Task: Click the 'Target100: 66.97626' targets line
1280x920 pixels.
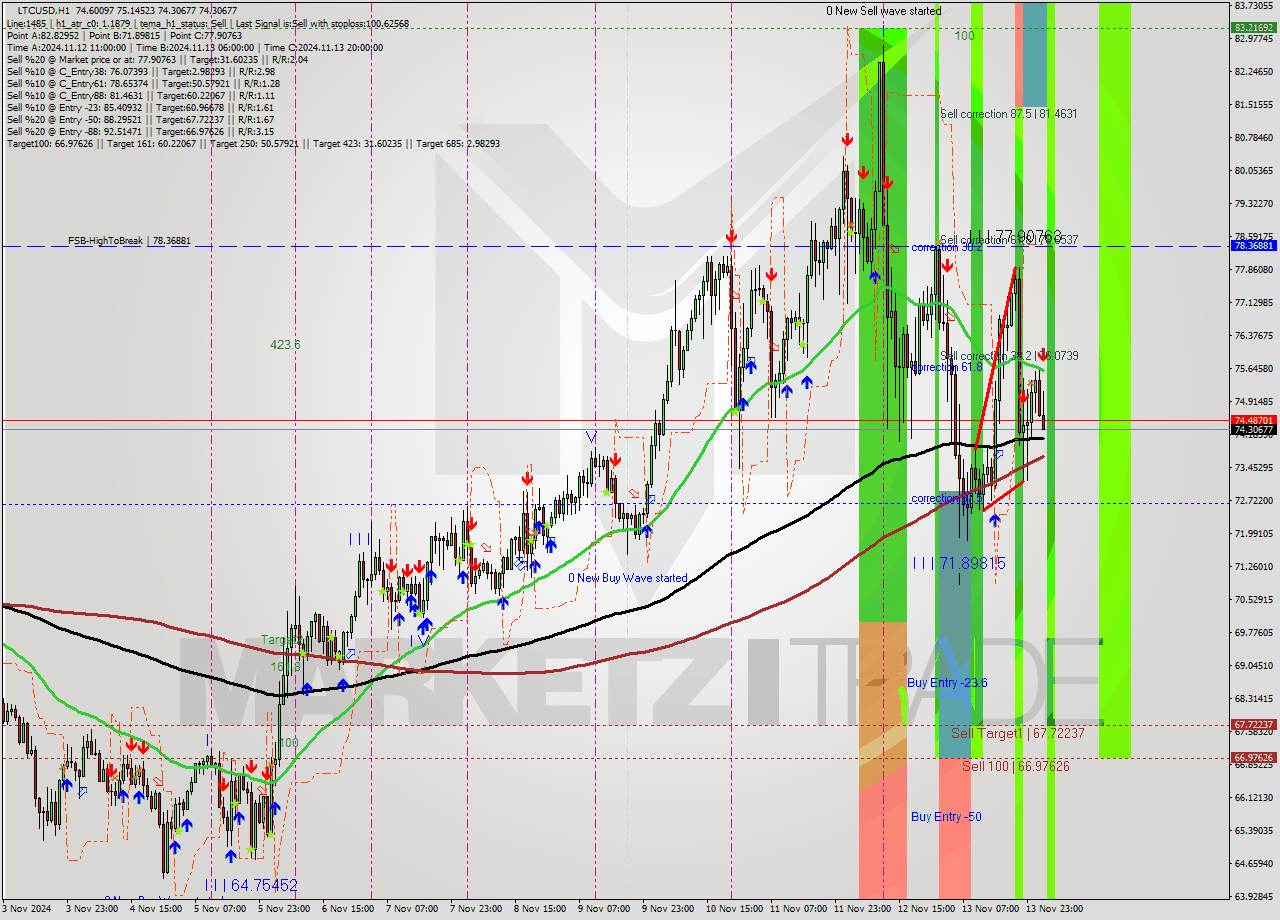Action: tap(253, 144)
